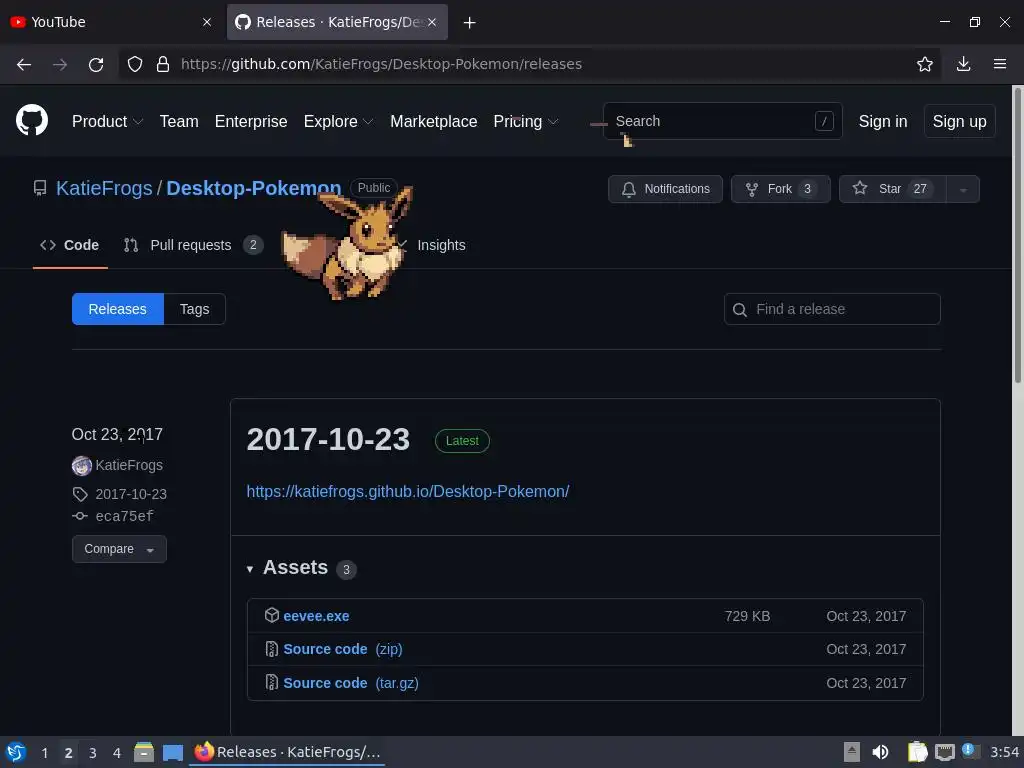Star the repository with Star button

click(x=892, y=189)
